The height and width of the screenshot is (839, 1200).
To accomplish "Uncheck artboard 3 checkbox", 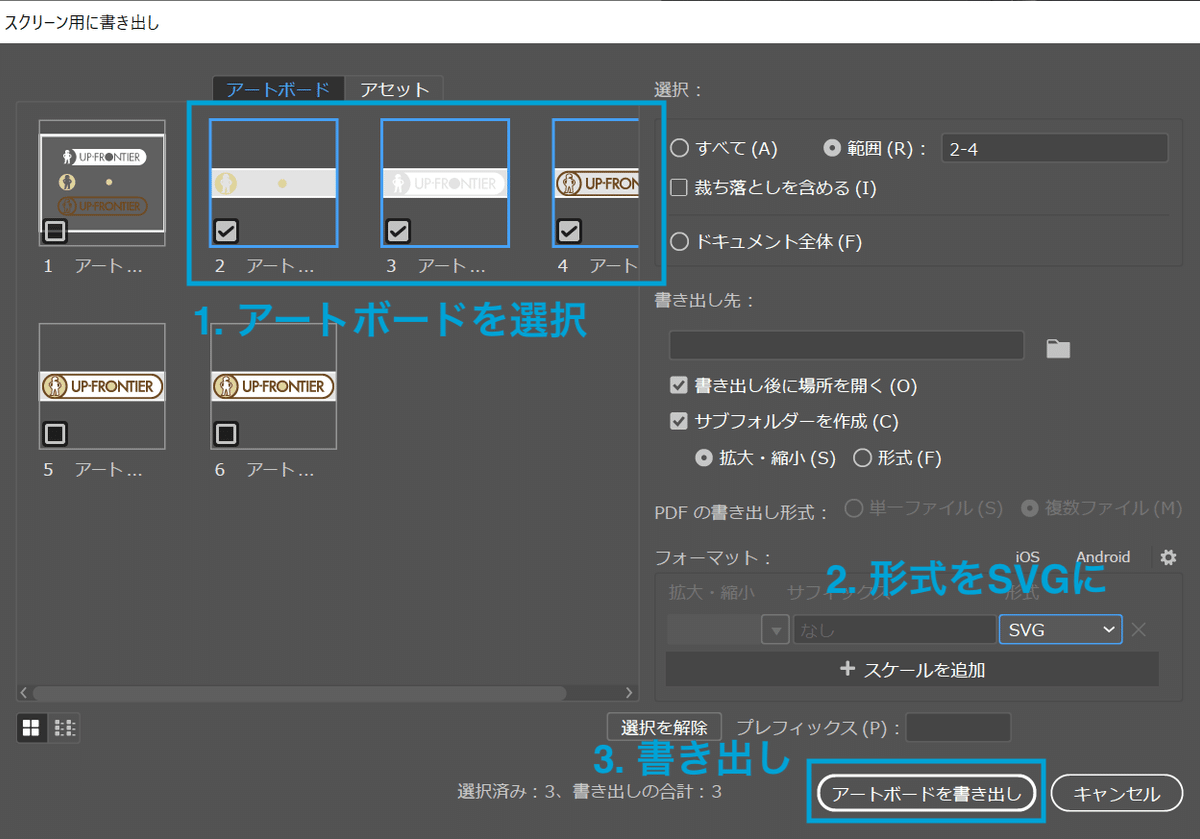I will [398, 232].
